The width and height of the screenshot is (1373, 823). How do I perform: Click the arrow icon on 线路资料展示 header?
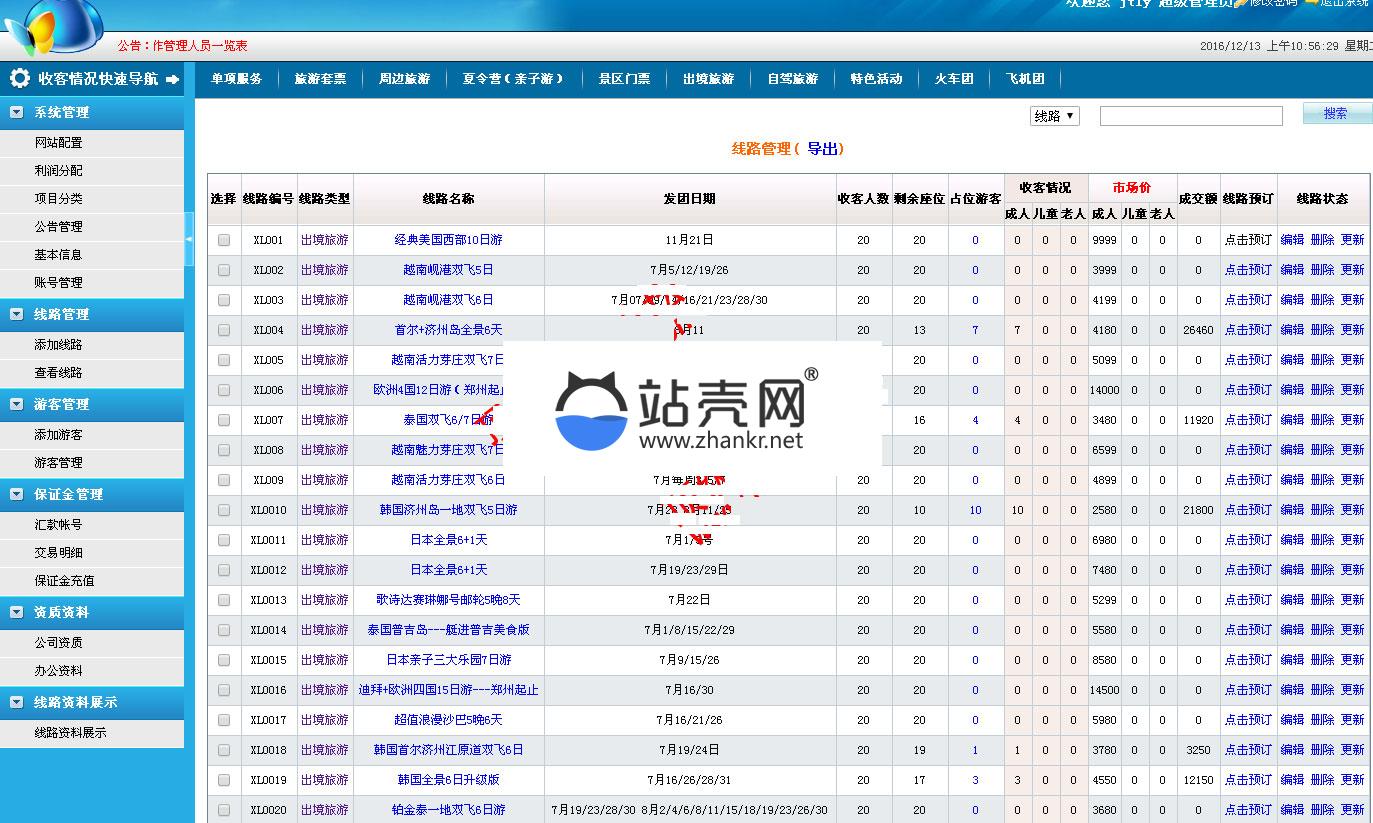coord(16,702)
